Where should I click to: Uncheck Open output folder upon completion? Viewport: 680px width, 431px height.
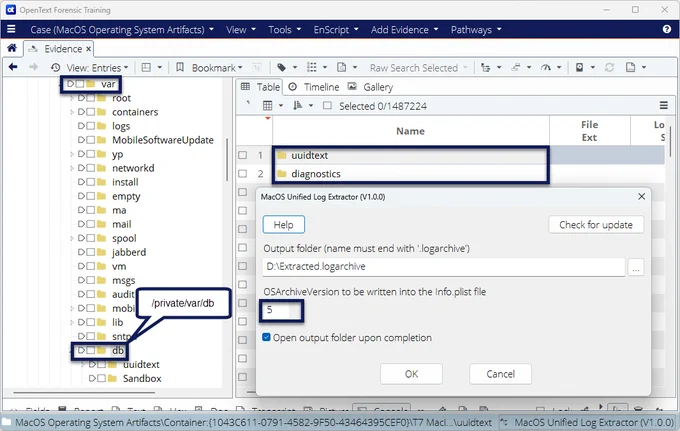pos(266,337)
